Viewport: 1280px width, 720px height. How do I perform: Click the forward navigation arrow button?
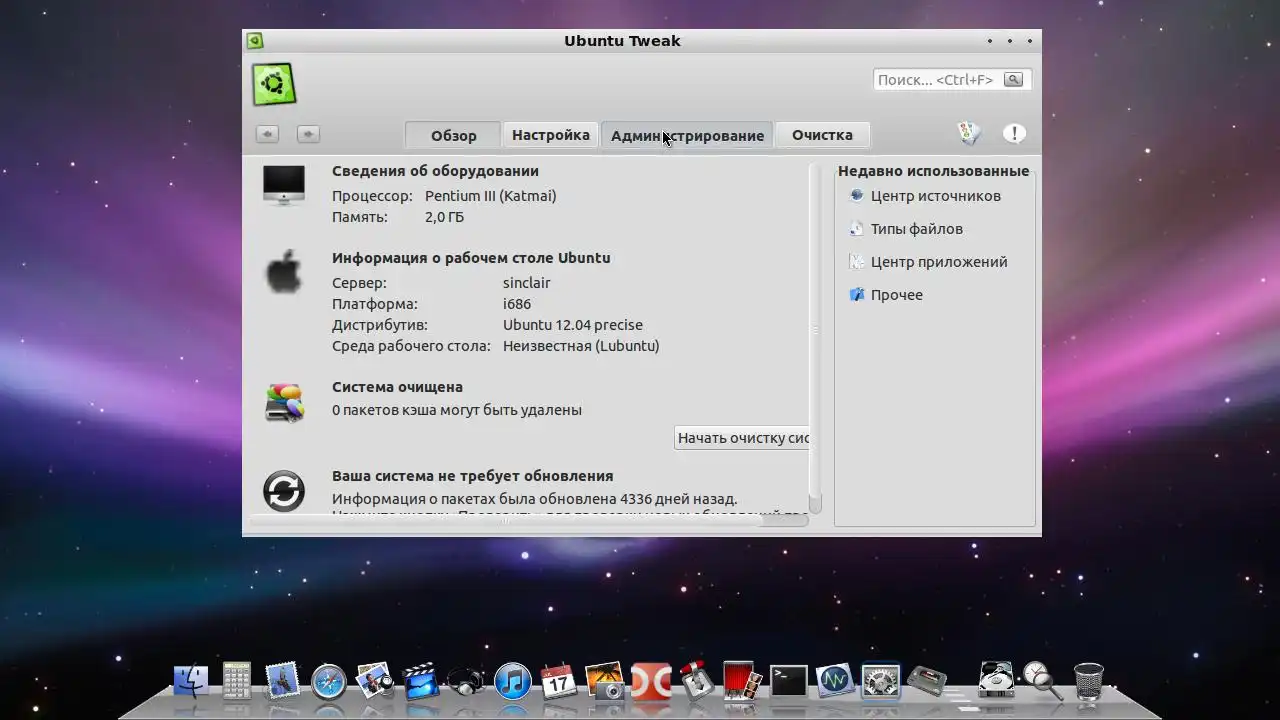308,134
